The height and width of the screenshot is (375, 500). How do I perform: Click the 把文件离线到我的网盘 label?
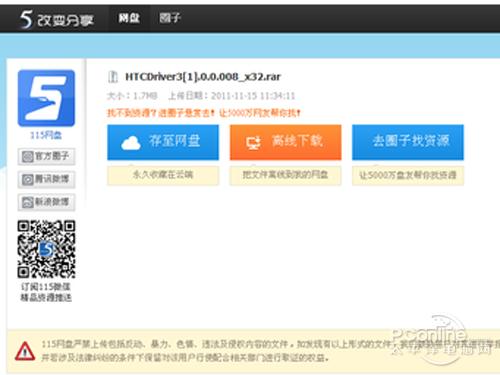click(x=285, y=175)
